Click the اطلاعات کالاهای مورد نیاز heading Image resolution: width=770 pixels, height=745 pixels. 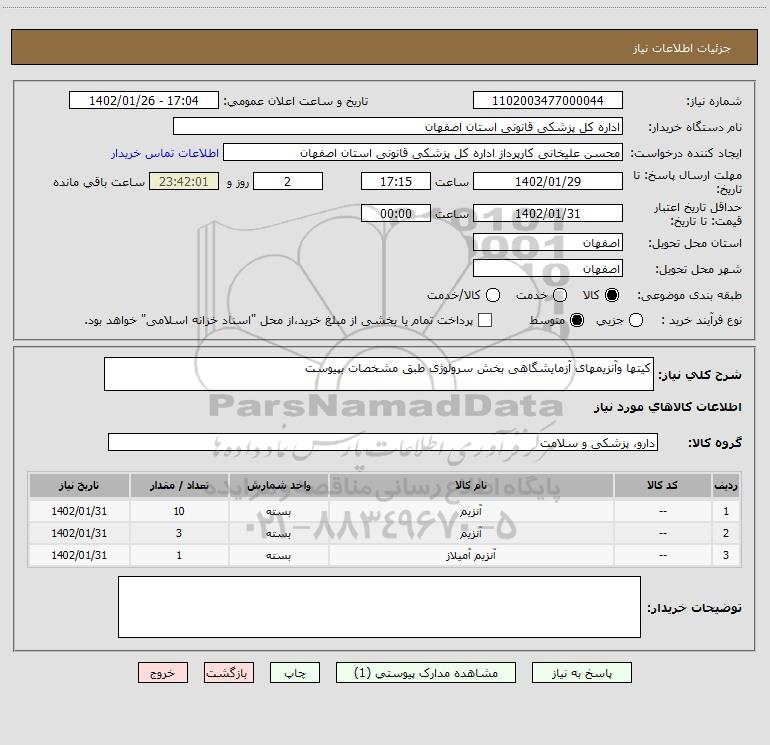[667, 407]
